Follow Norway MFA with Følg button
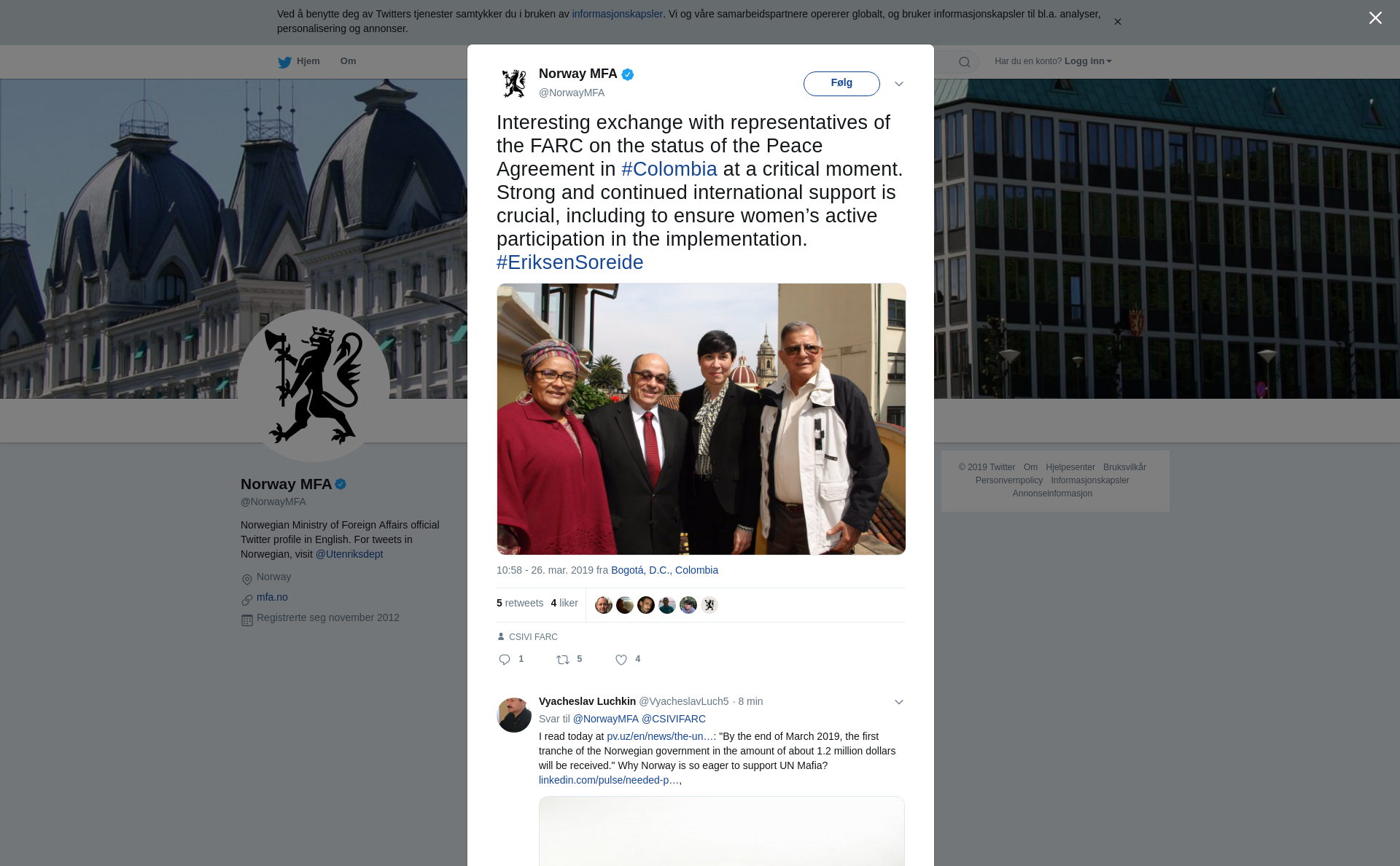The height and width of the screenshot is (866, 1400). 841,84
